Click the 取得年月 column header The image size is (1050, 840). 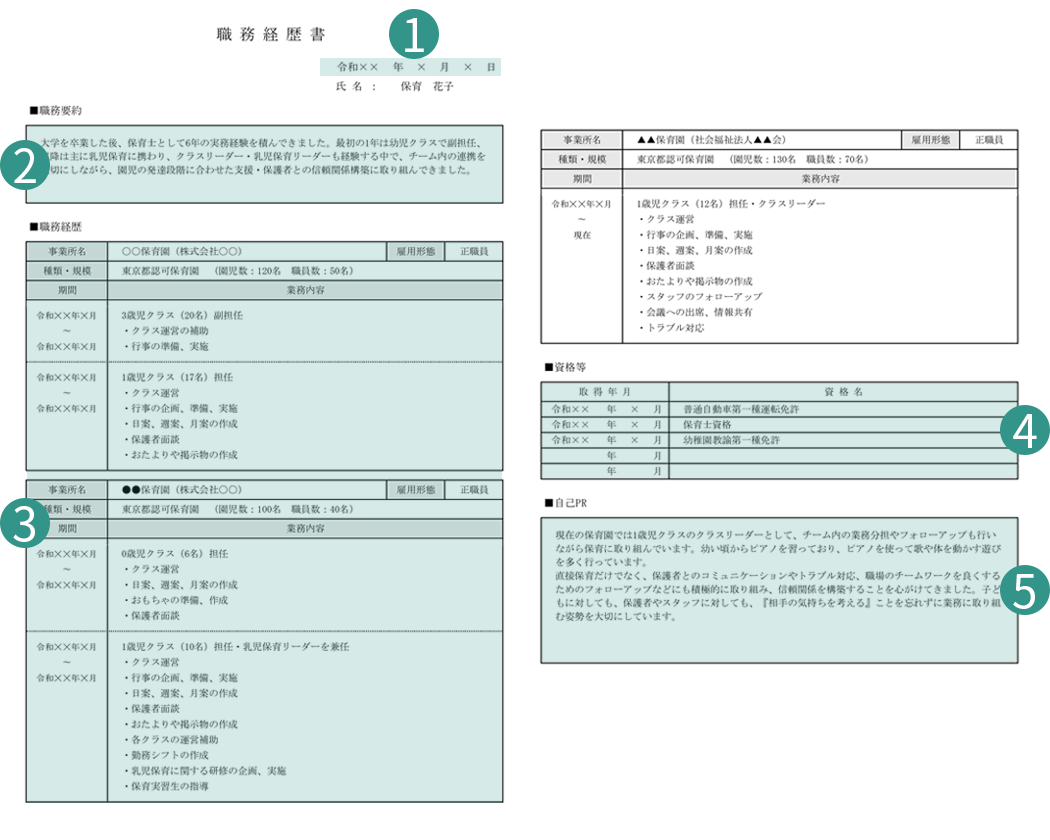[604, 392]
